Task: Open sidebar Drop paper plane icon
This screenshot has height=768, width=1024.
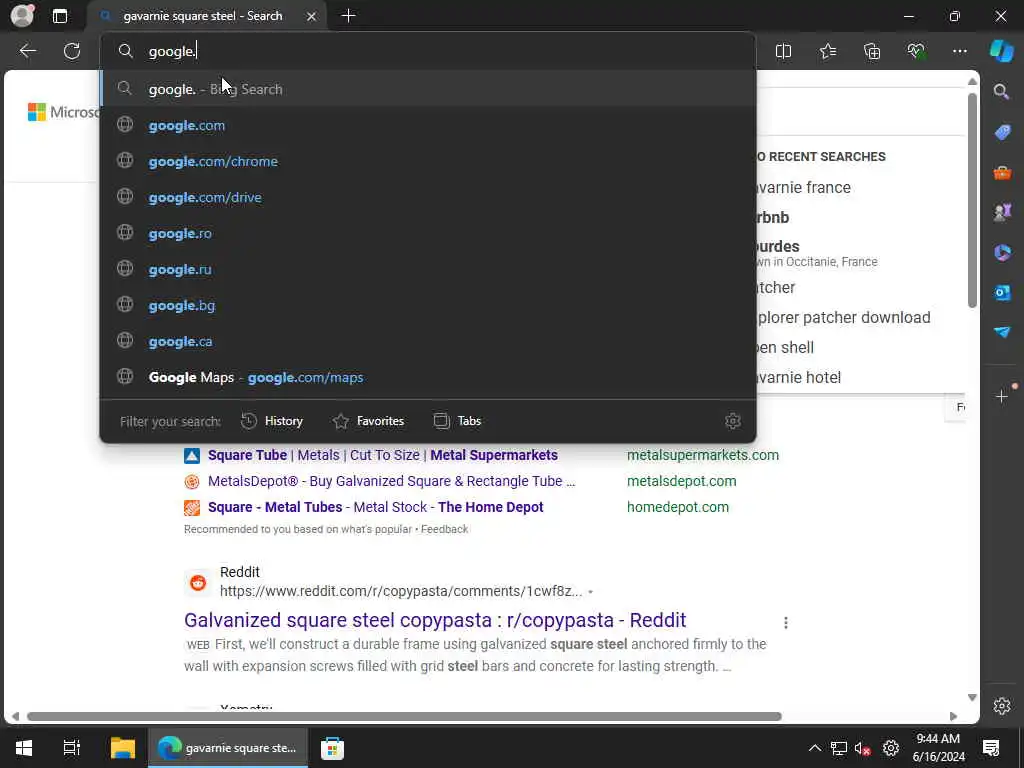Action: pos(1002,332)
